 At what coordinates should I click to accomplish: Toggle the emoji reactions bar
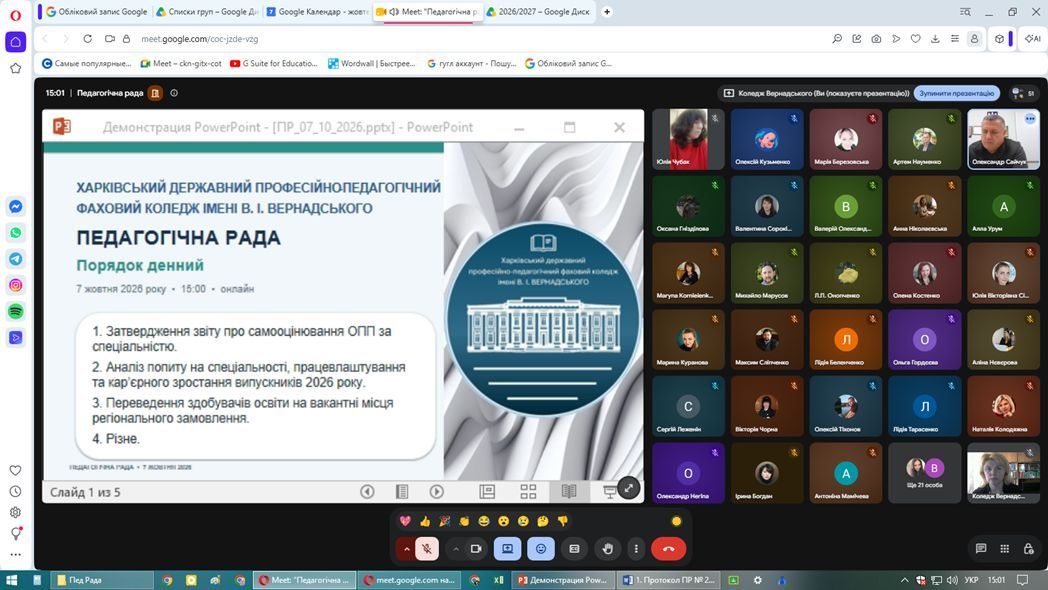pyautogui.click(x=541, y=549)
